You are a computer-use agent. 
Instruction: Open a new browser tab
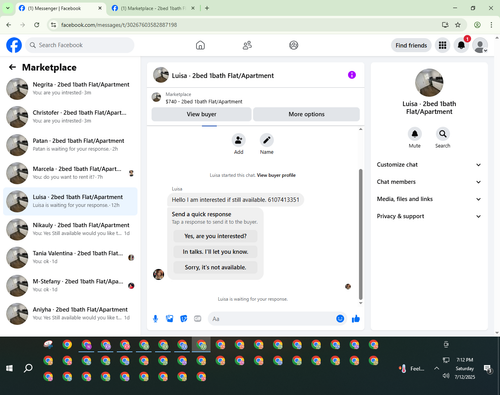pos(207,8)
